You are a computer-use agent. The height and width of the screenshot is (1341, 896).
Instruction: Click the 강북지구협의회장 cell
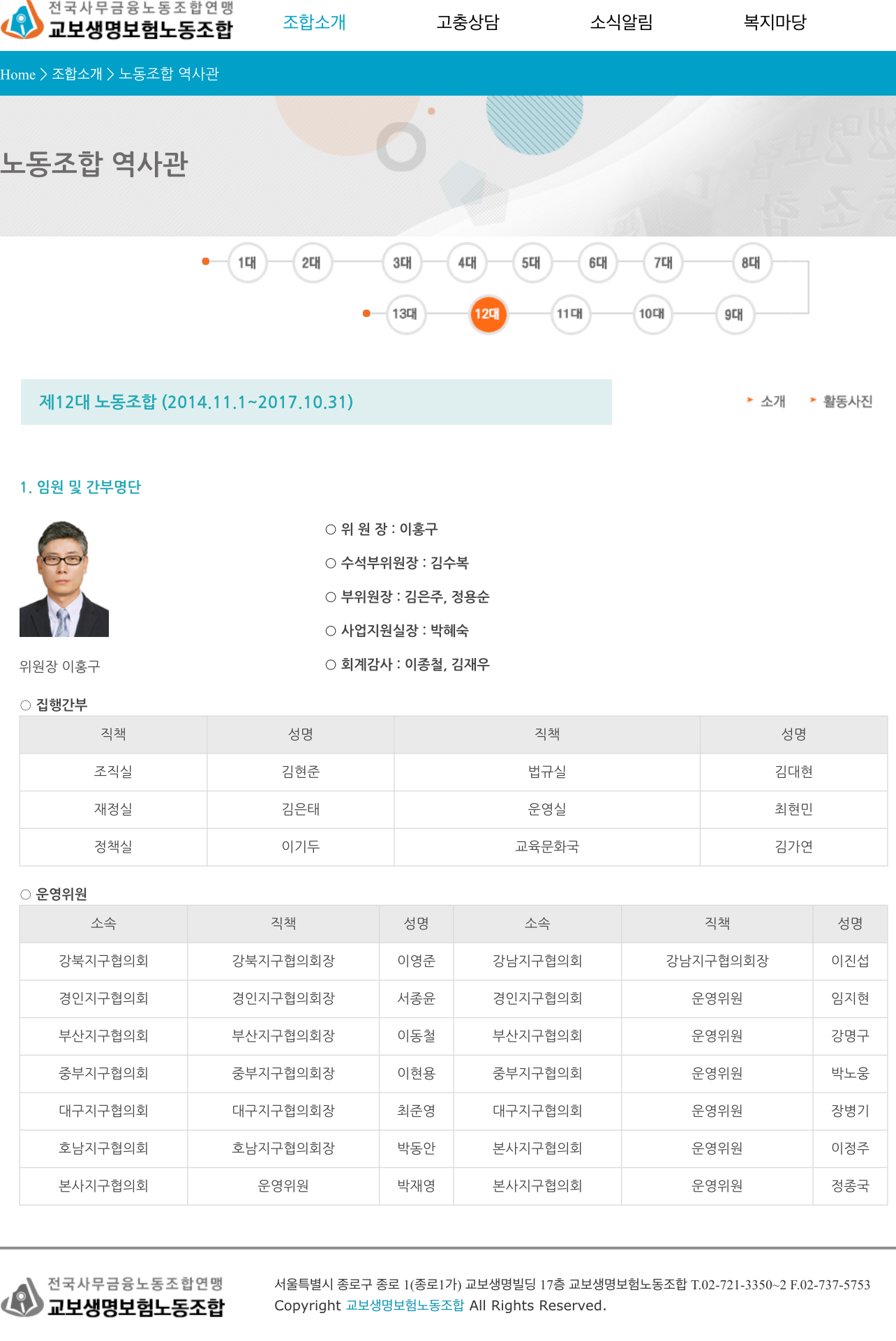pos(283,961)
